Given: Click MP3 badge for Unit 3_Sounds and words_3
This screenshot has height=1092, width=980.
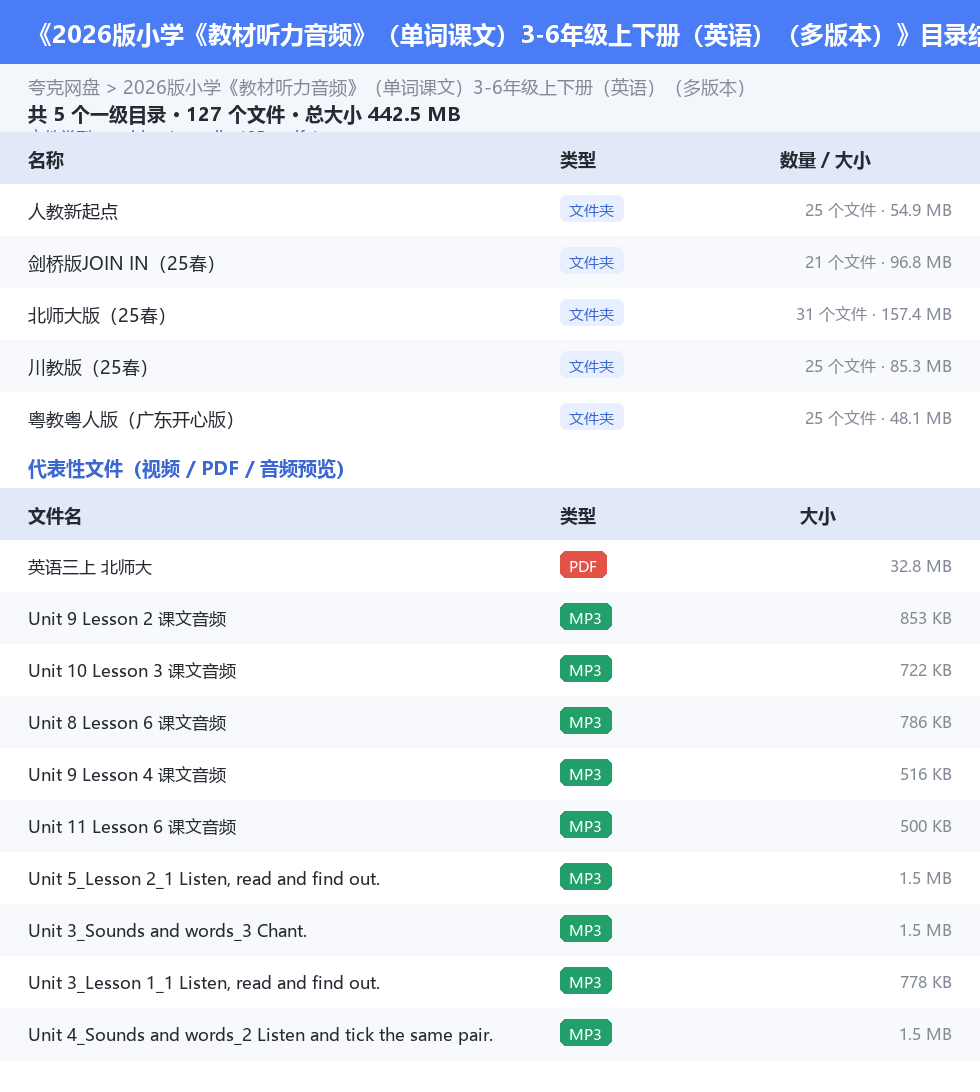Looking at the screenshot, I should tap(586, 929).
